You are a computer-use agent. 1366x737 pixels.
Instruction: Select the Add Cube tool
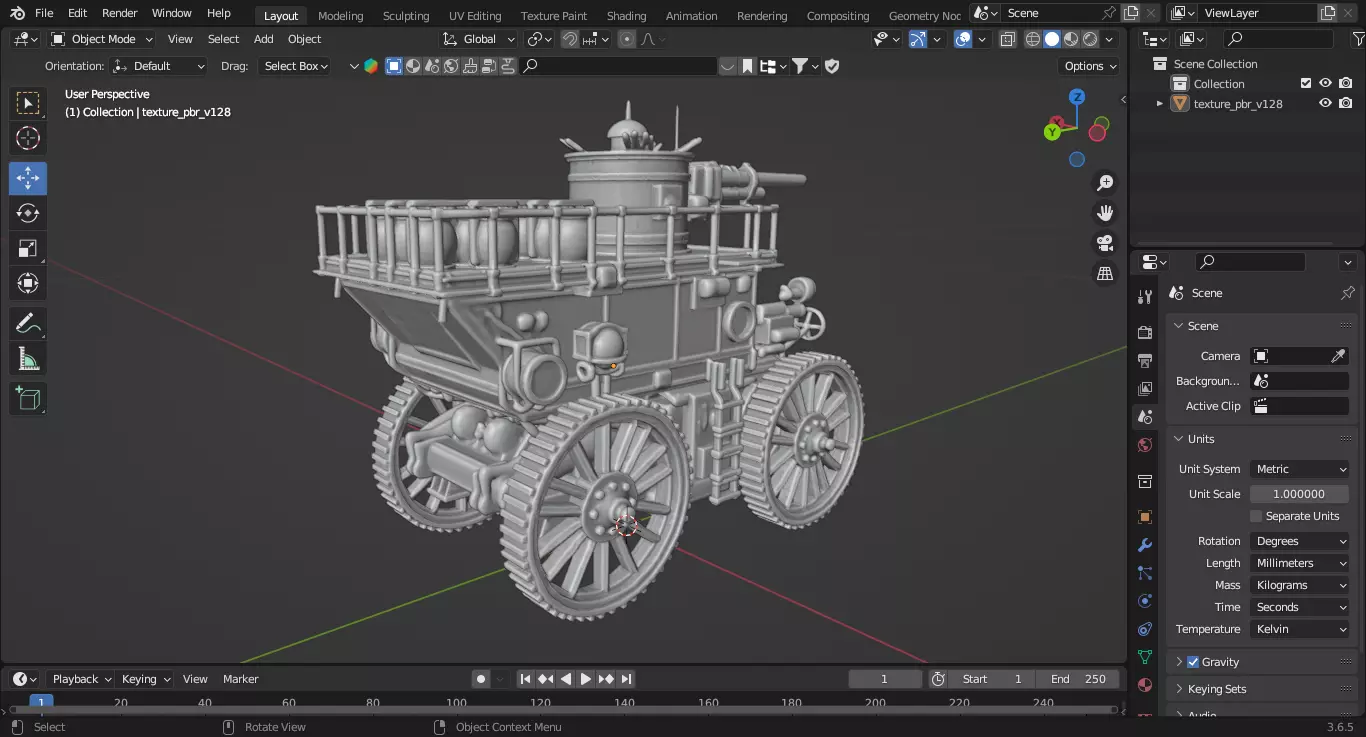pos(28,399)
